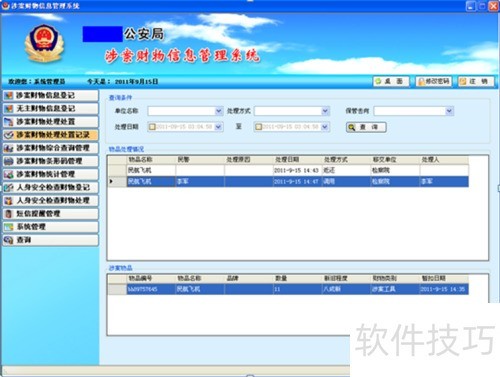Click the lock icon on 修改密码

click(421, 81)
